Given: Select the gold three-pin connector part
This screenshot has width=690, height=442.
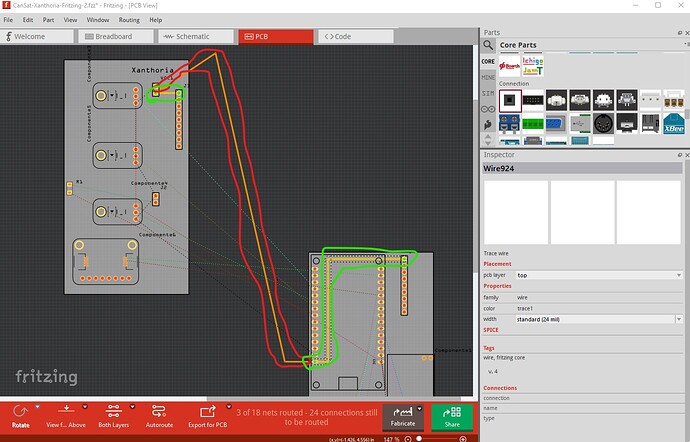Looking at the screenshot, I should (674, 101).
